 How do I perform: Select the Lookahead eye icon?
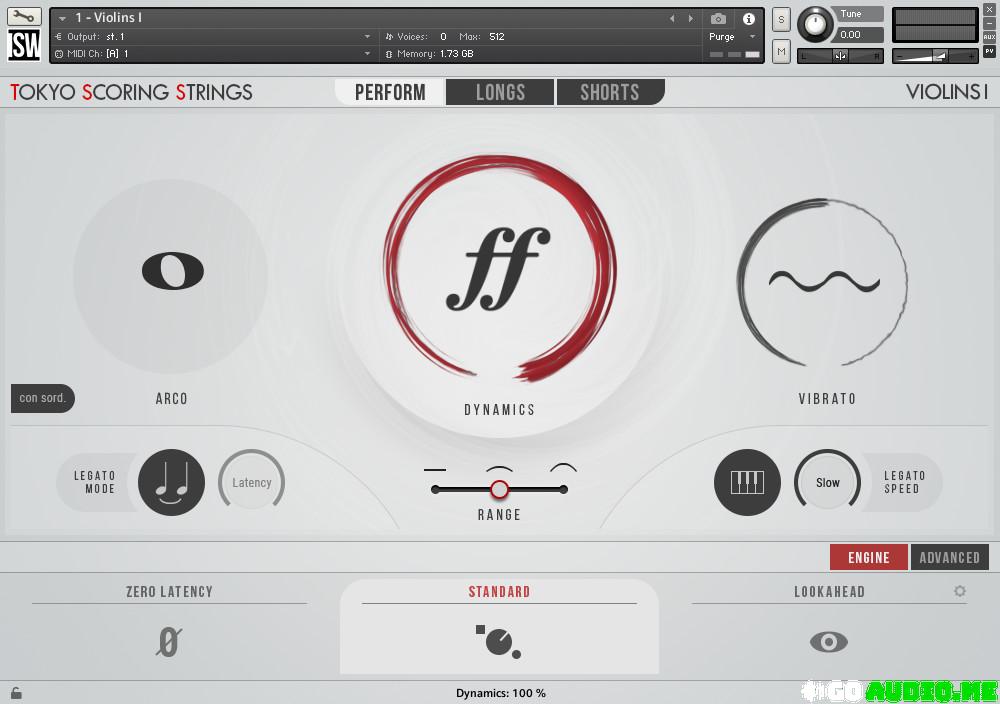(828, 642)
